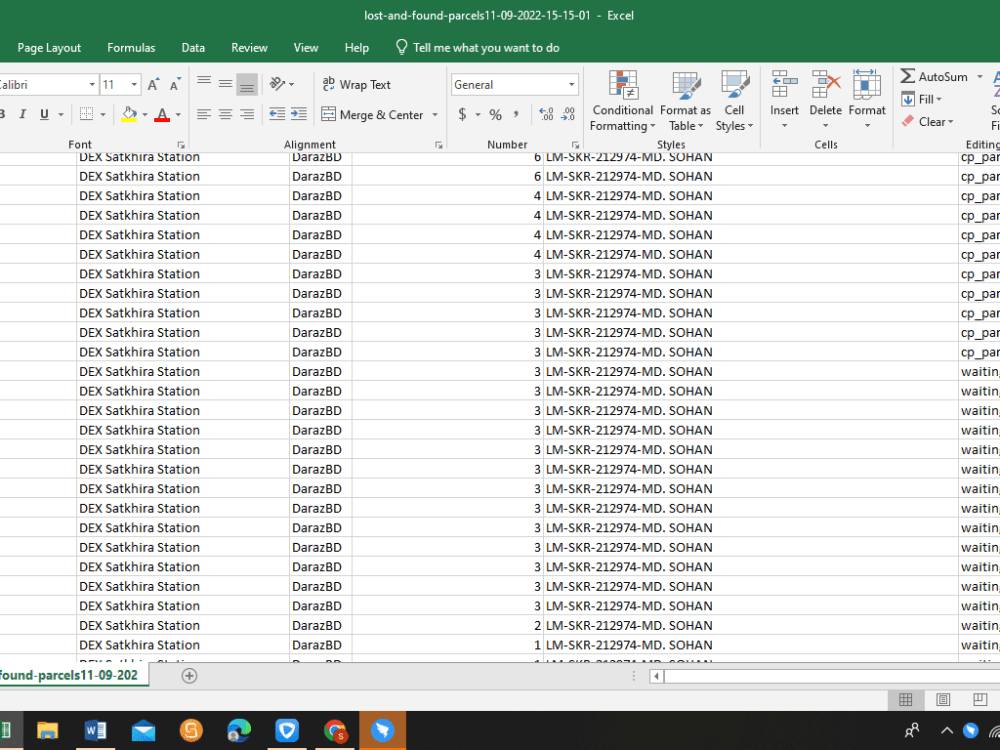Open the Mail app from the taskbar

(x=143, y=731)
